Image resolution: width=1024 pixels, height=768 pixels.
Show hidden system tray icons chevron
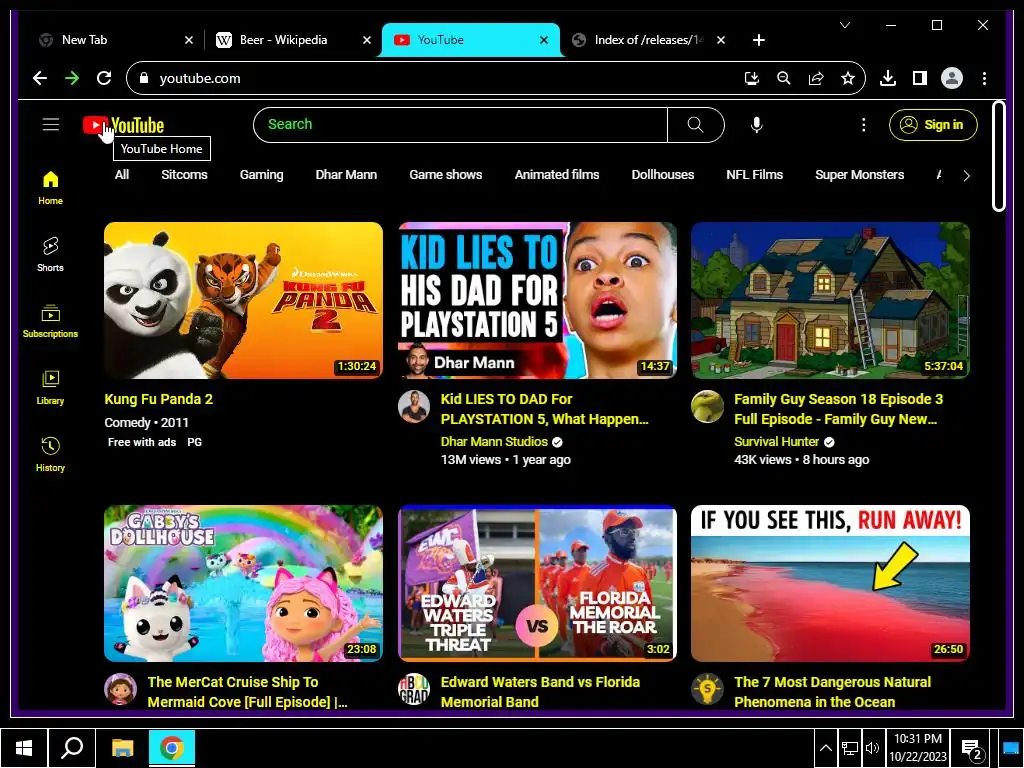(x=825, y=748)
